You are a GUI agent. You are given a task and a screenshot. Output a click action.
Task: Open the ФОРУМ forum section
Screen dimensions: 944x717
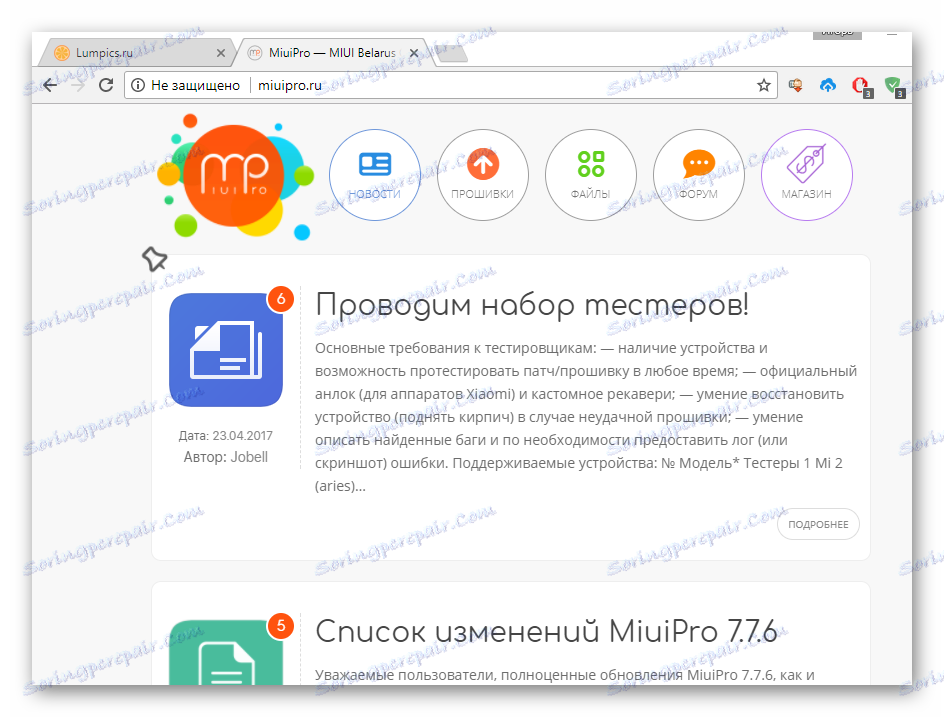(698, 175)
